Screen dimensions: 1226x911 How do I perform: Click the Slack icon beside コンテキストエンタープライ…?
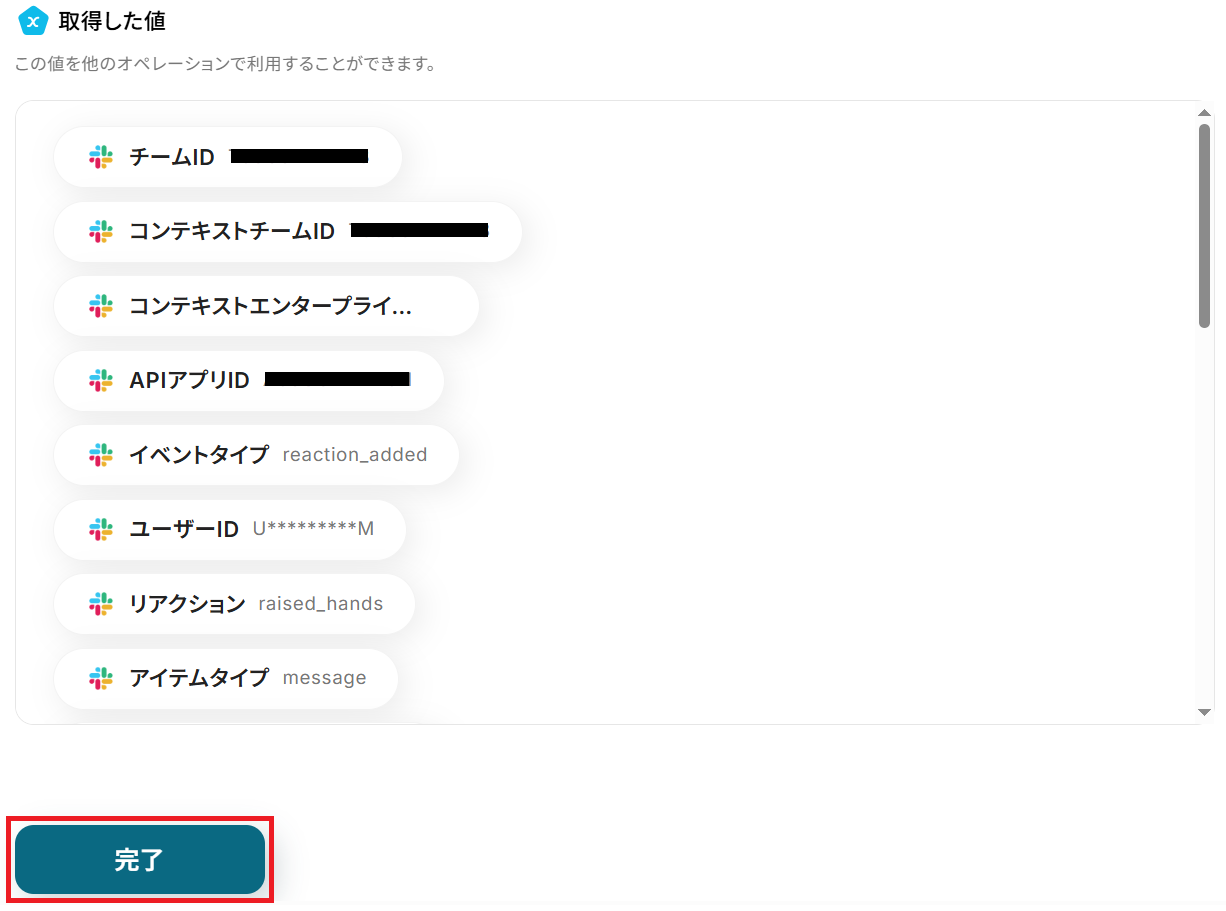tap(101, 306)
